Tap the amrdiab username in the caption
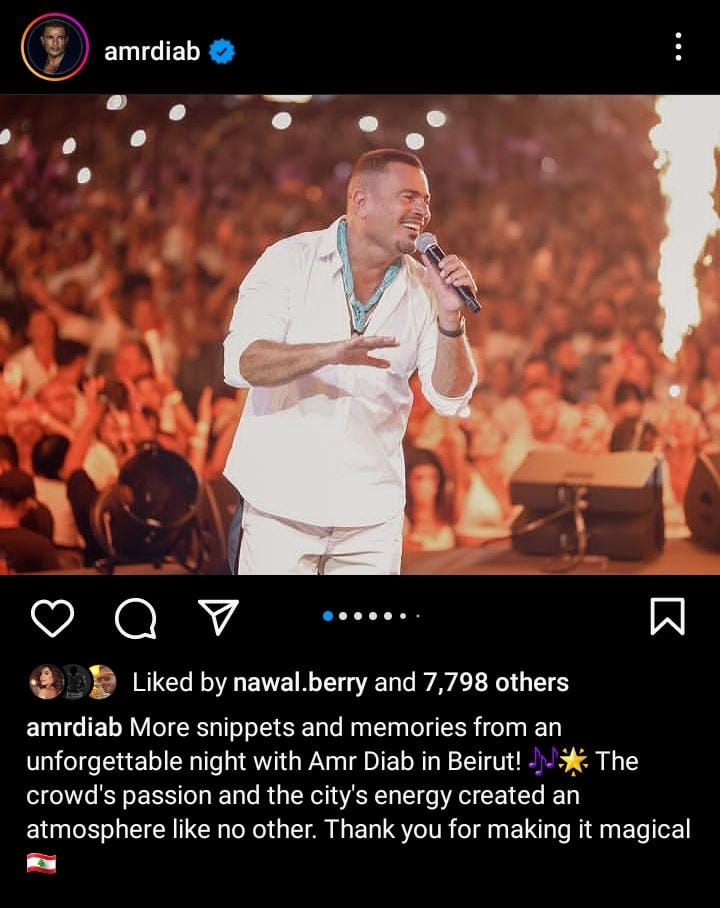 74,727
